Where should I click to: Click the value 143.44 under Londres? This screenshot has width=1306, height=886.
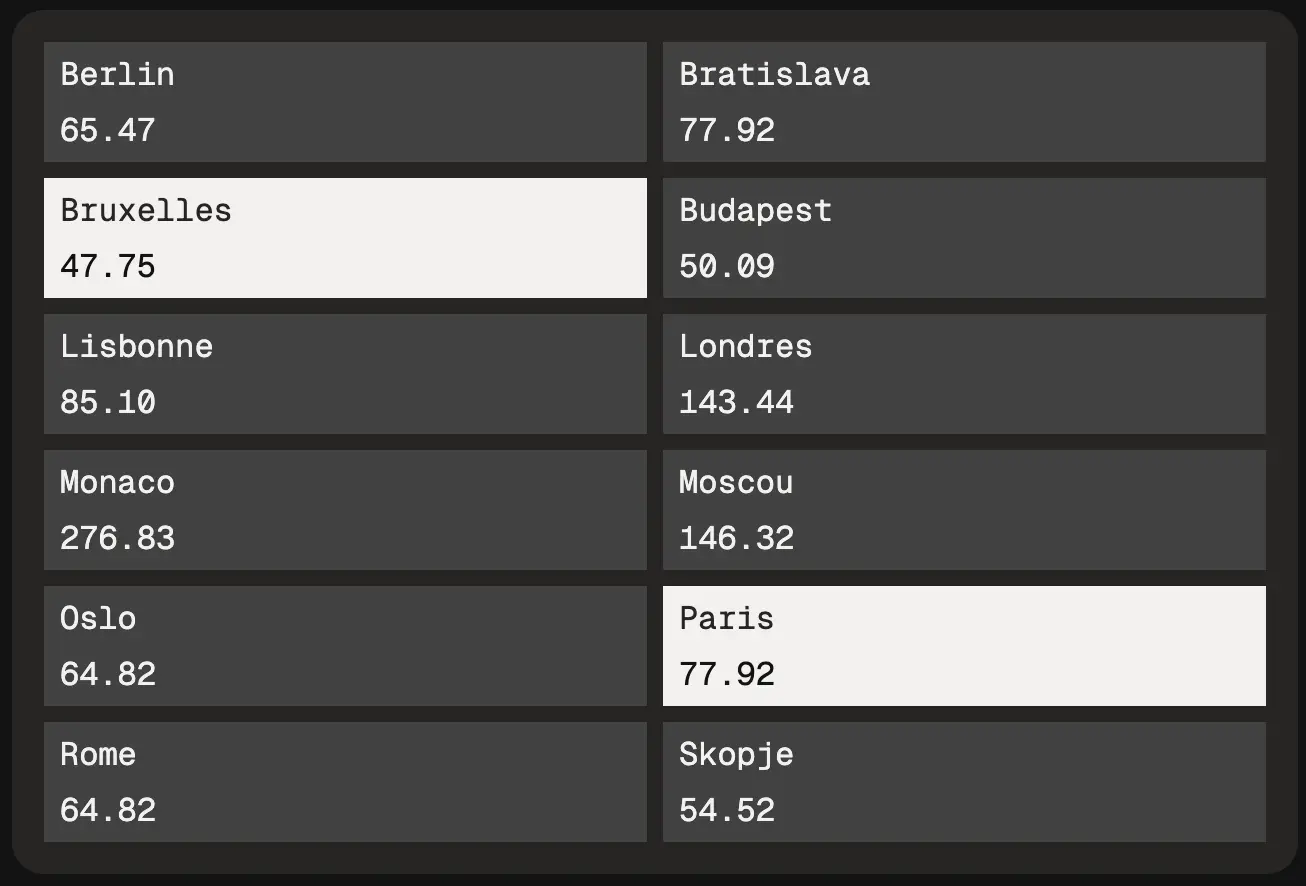pyautogui.click(x=736, y=402)
